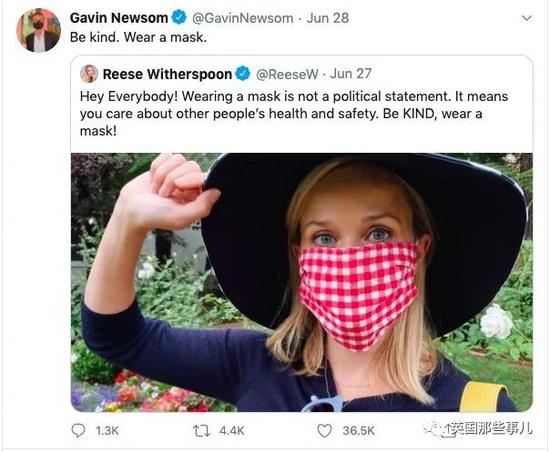Open the Jun 28 tweet timestamp
The width and height of the screenshot is (550, 452).
[x=328, y=18]
